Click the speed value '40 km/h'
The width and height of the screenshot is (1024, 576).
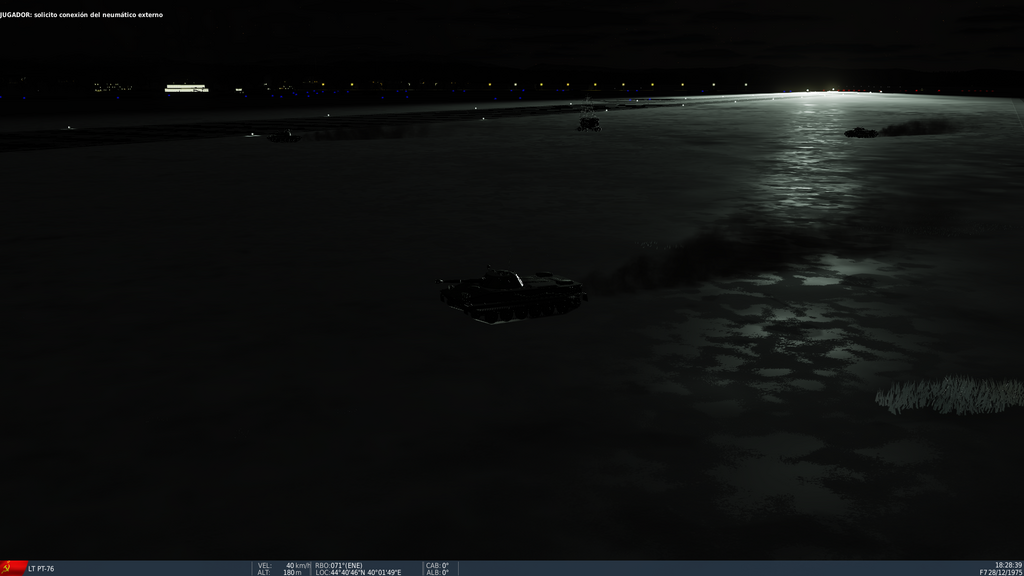[298, 566]
